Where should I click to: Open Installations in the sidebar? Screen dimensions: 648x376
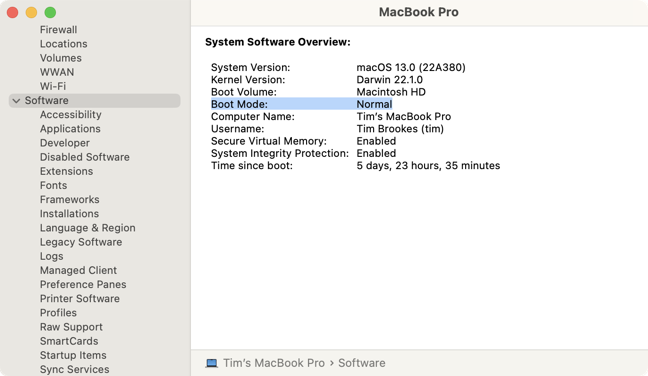tap(69, 214)
